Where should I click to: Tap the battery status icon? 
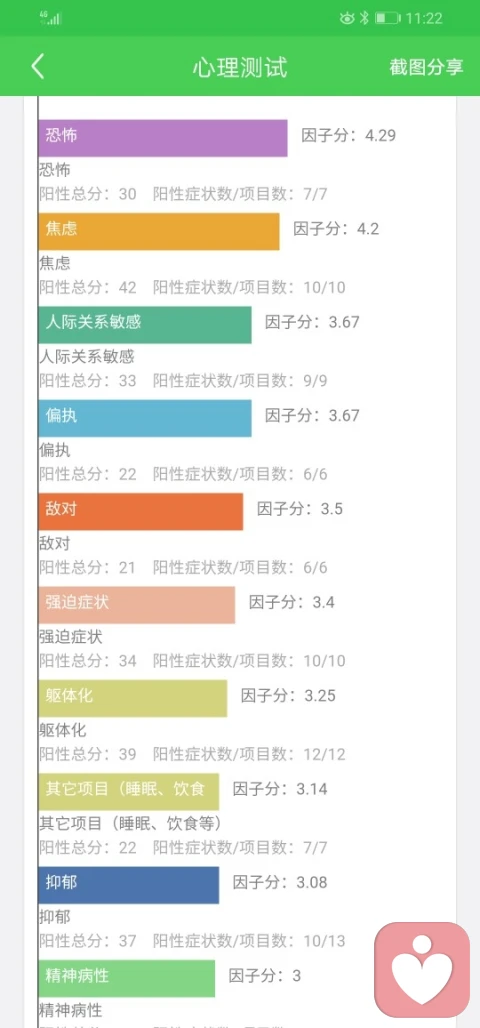click(x=388, y=18)
